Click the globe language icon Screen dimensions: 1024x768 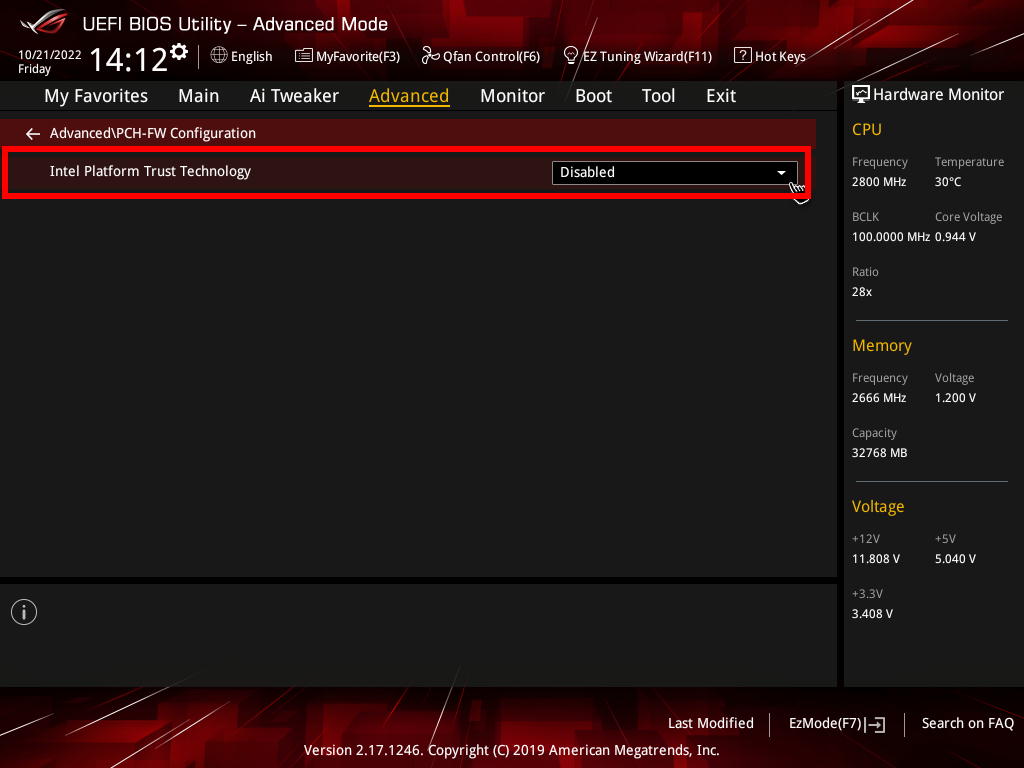click(x=219, y=56)
